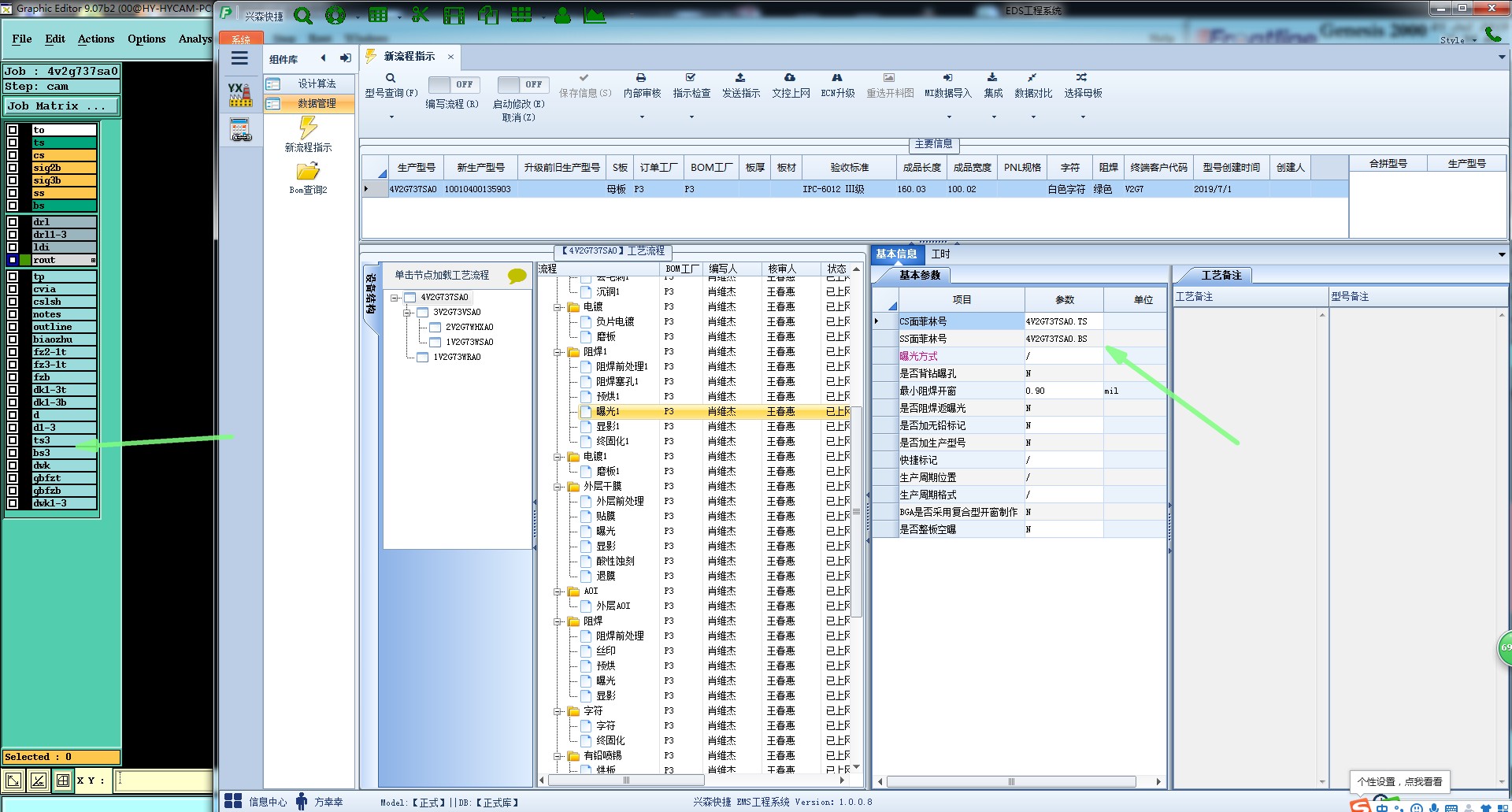Select the 基本信息 tab

[x=897, y=254]
